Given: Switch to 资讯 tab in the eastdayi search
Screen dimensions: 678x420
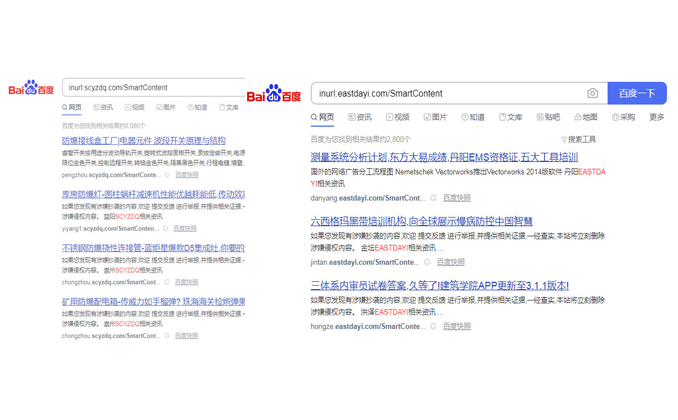Looking at the screenshot, I should (360, 117).
